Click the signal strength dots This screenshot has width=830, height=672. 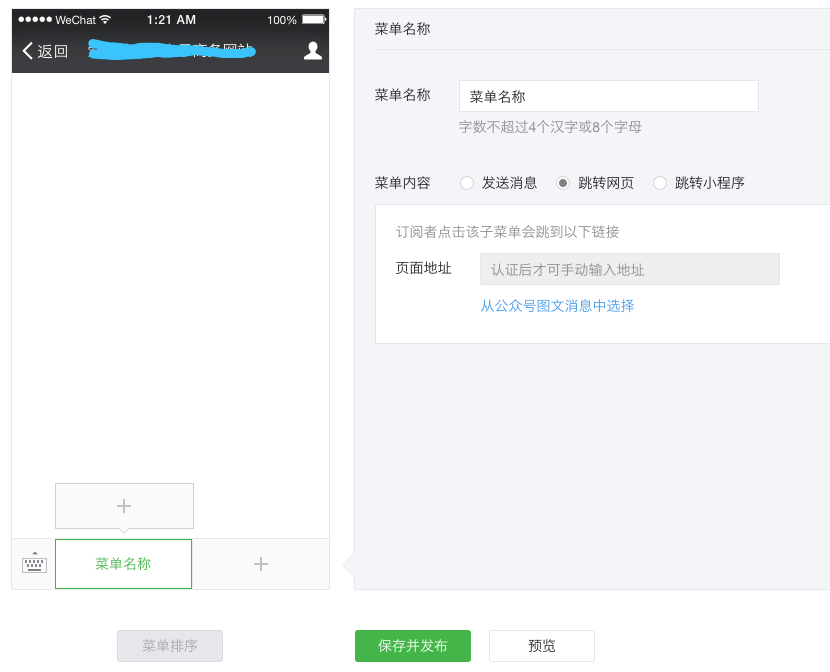click(34, 20)
